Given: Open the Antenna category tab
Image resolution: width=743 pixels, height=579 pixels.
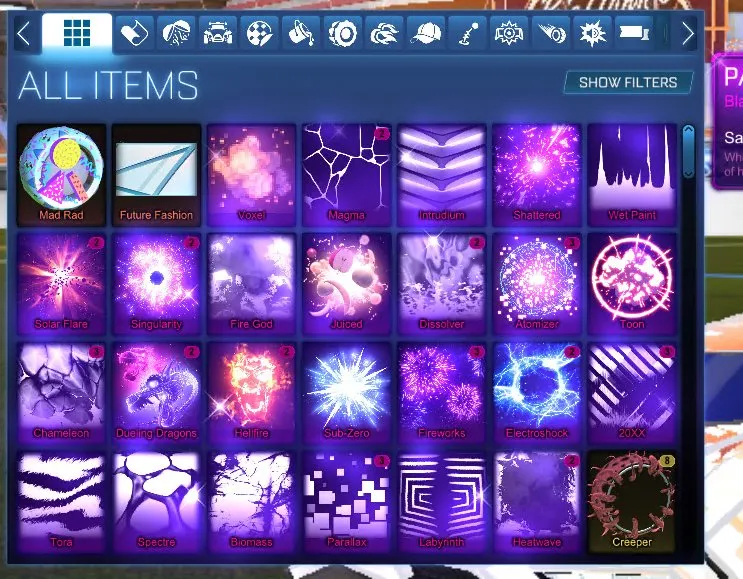Looking at the screenshot, I should pos(468,33).
